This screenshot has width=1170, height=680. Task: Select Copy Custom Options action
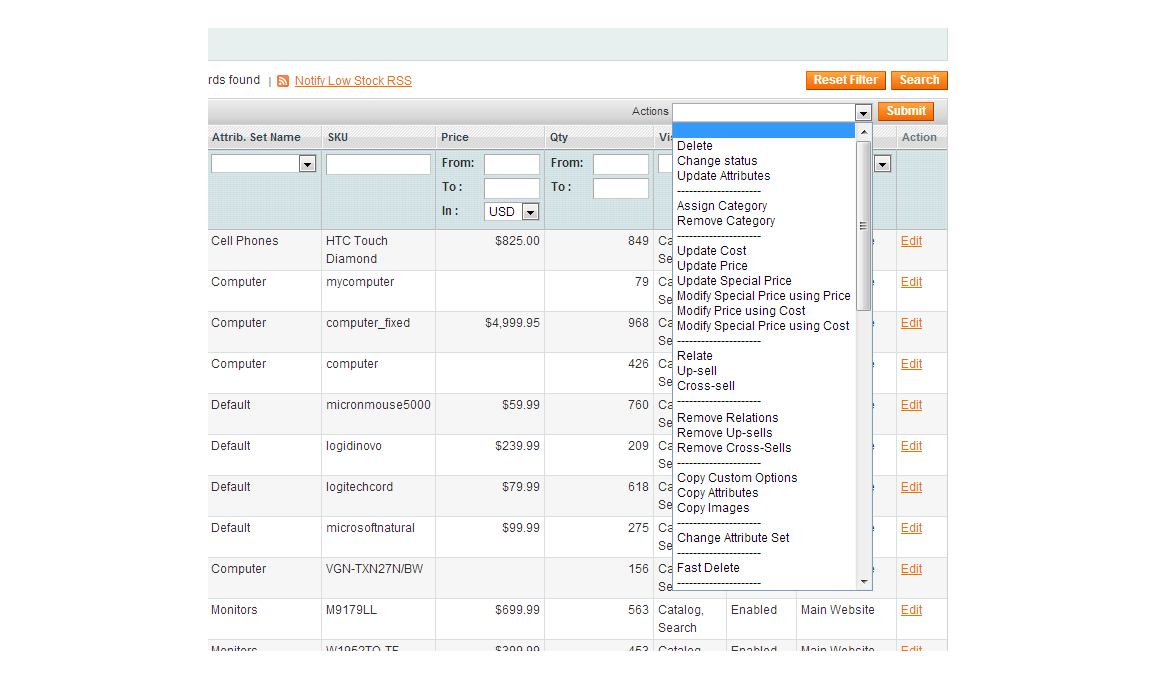click(x=737, y=478)
